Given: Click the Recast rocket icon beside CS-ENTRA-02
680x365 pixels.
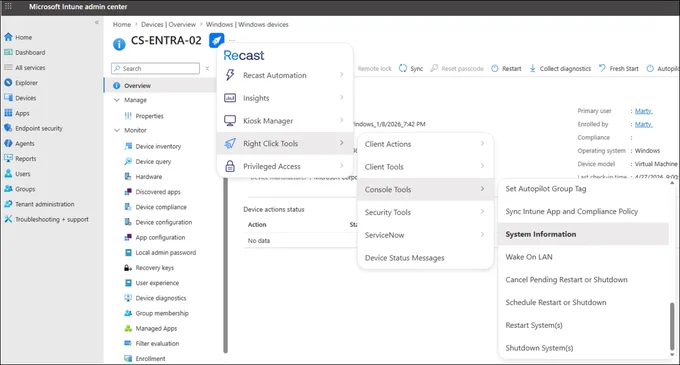Looking at the screenshot, I should click(x=216, y=40).
